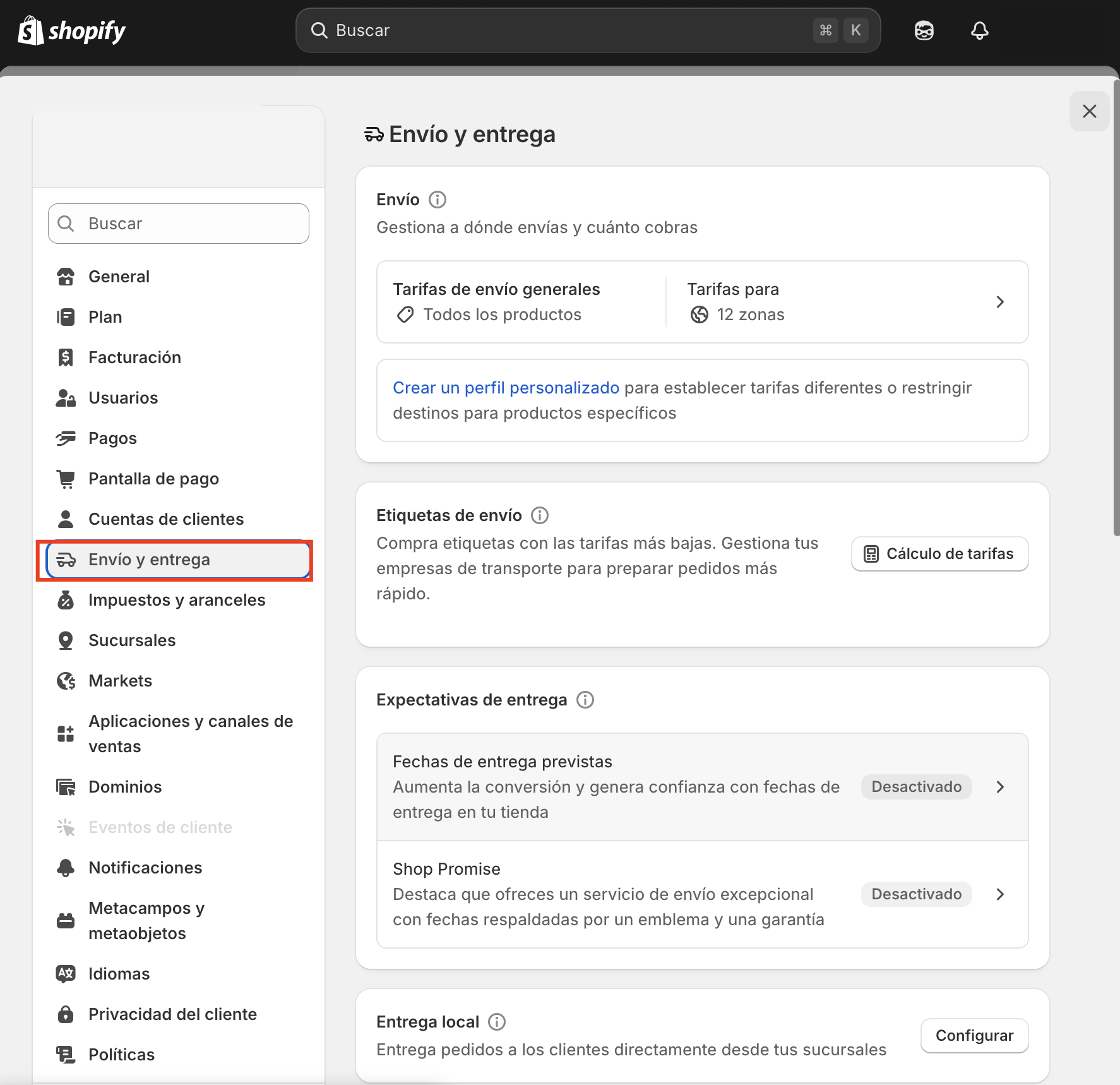Click the info icon next to Envío
Screen dimensions: 1120x1085
coord(438,200)
